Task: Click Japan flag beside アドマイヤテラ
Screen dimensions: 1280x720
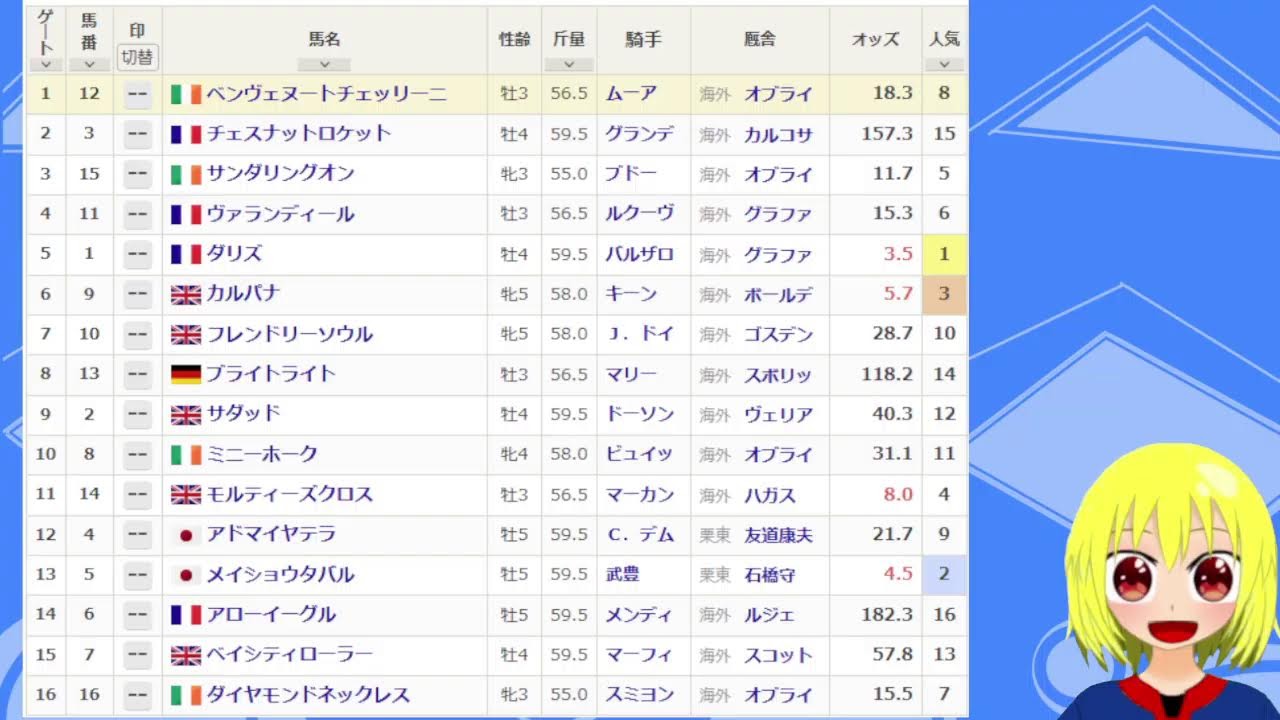Action: 186,535
